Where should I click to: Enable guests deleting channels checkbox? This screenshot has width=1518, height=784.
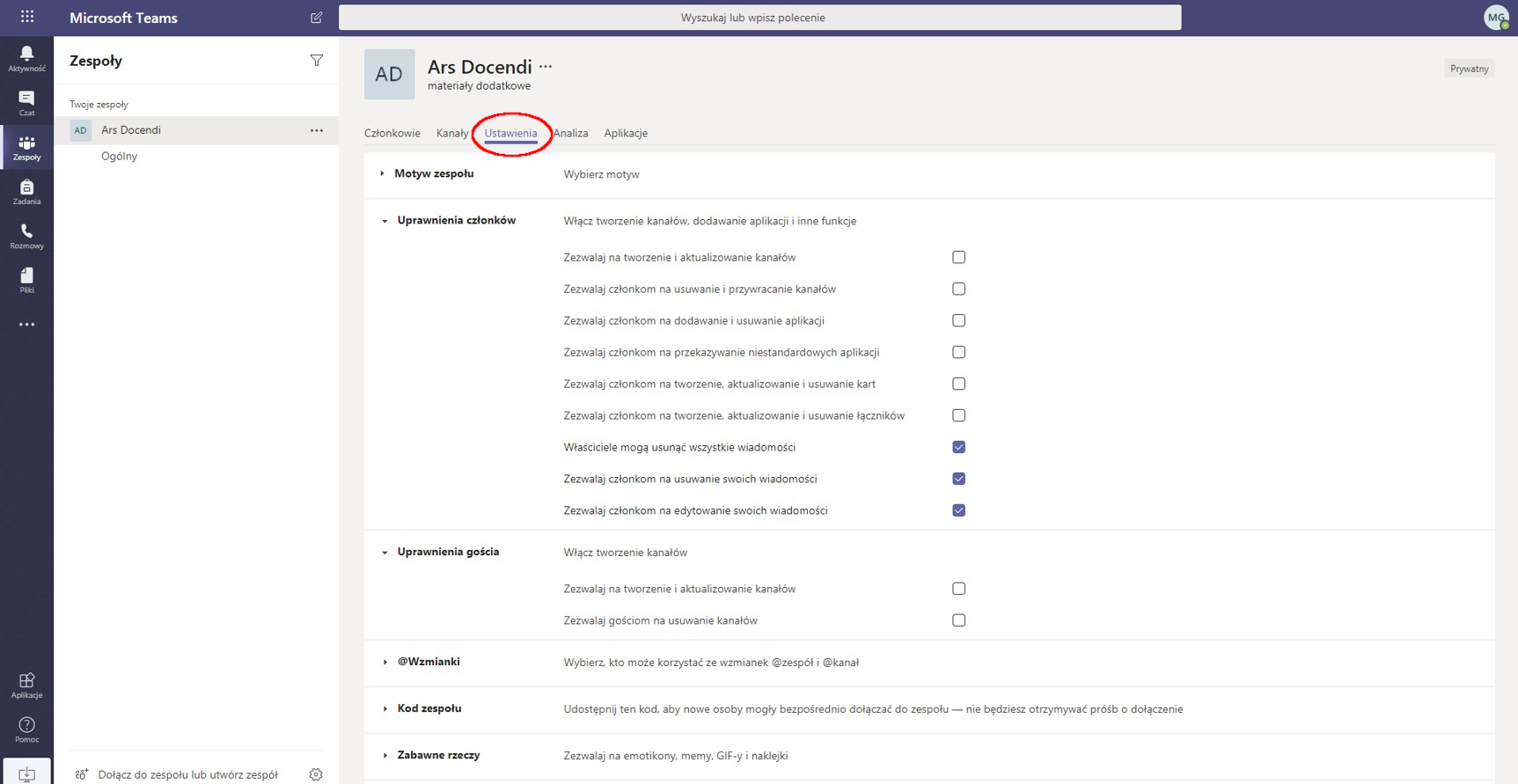pyautogui.click(x=959, y=620)
